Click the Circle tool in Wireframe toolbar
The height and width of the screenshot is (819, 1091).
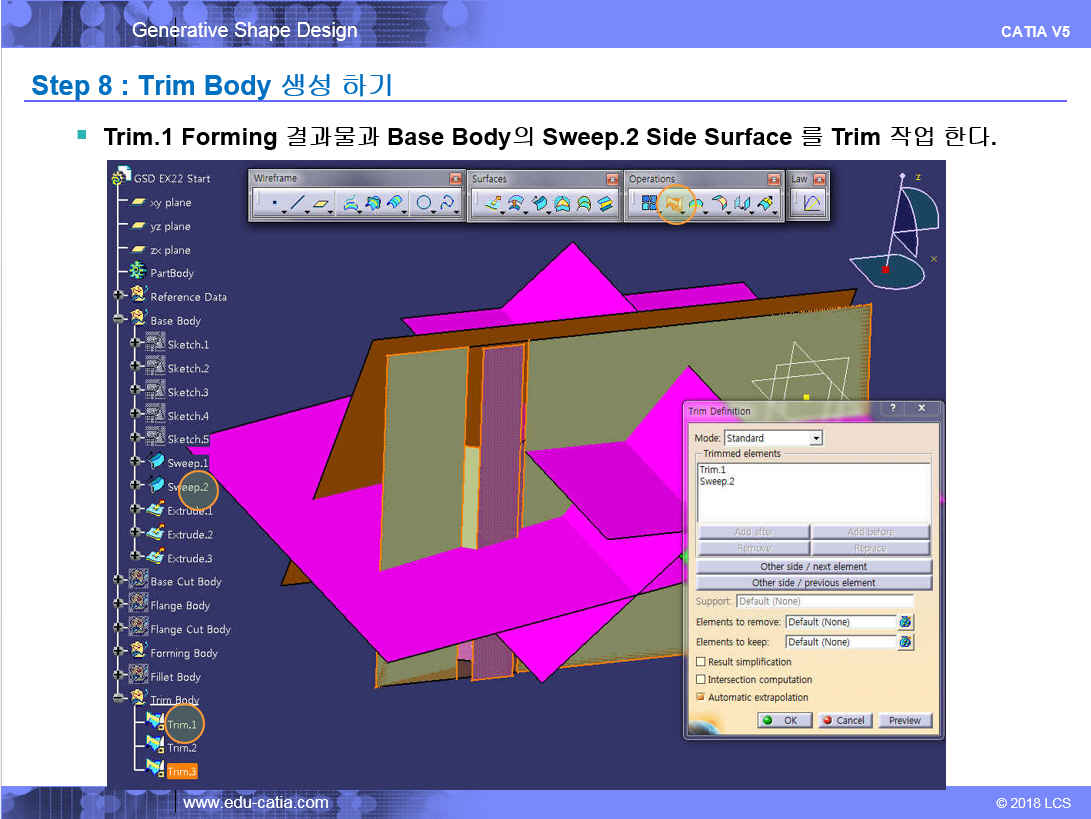point(424,204)
